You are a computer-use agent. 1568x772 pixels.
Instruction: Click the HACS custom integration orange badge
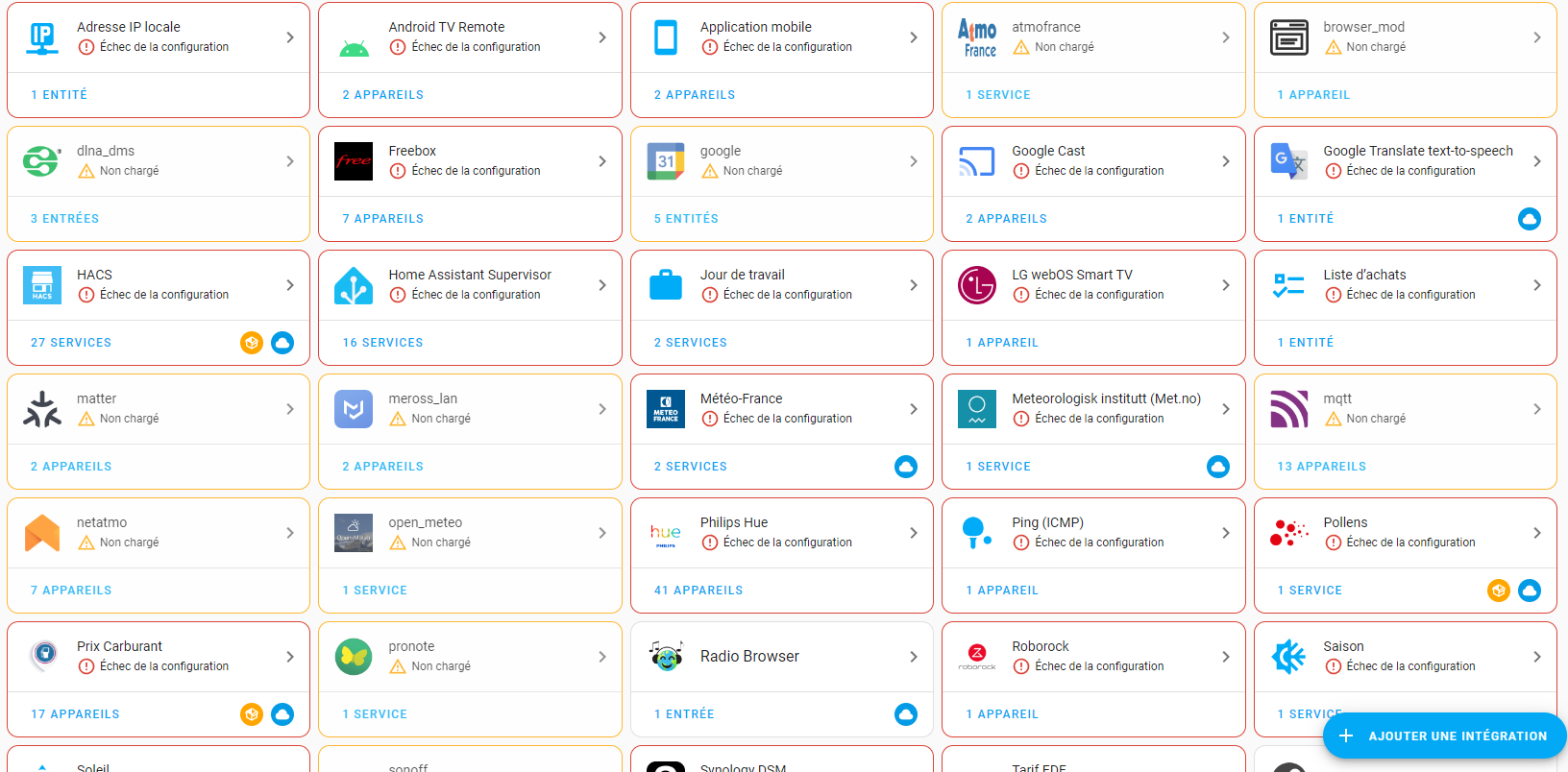coord(252,343)
